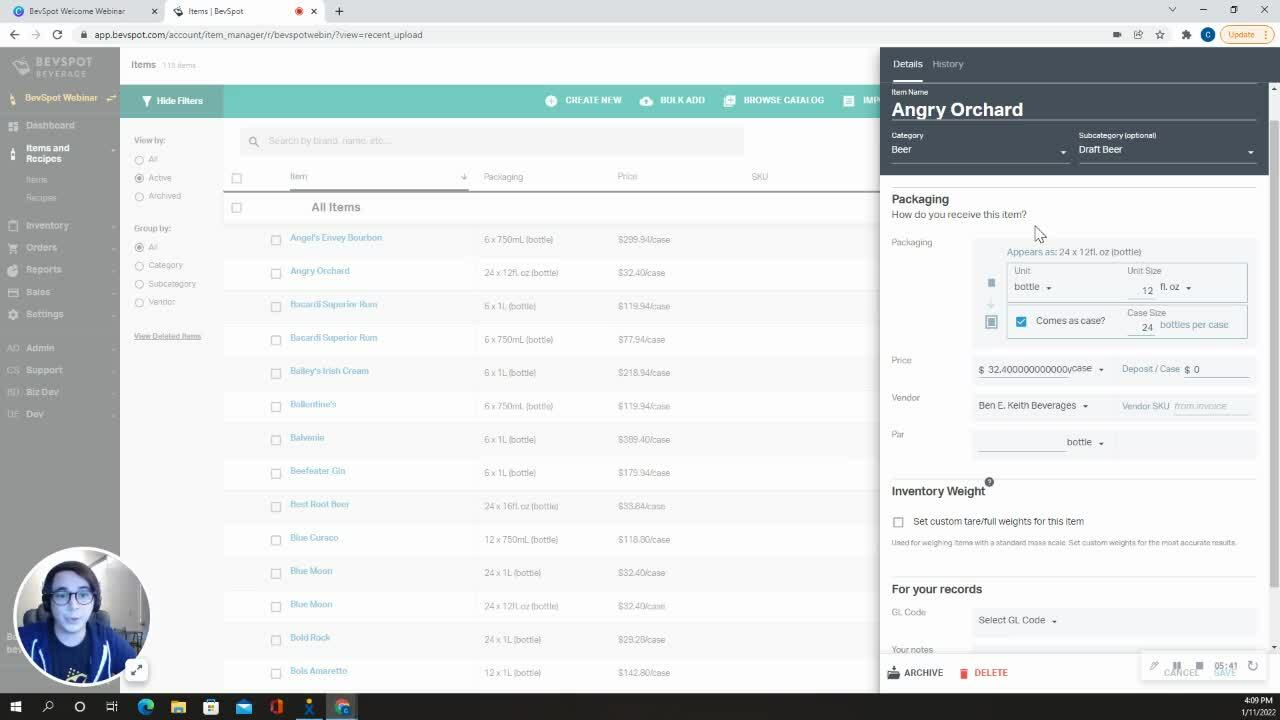
Task: Open the Ben E. Keith Beverages vendor dropdown
Action: tap(1033, 406)
